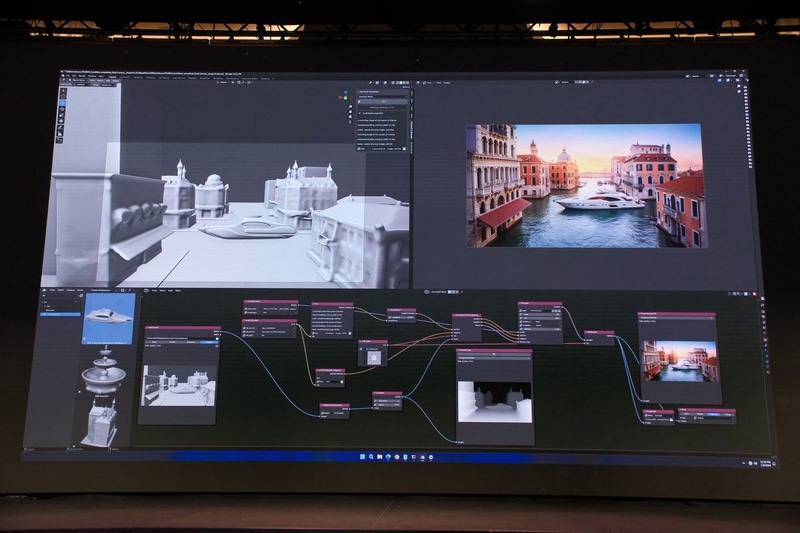The image size is (800, 533).
Task: Select the Measure tool
Action: click(x=61, y=134)
